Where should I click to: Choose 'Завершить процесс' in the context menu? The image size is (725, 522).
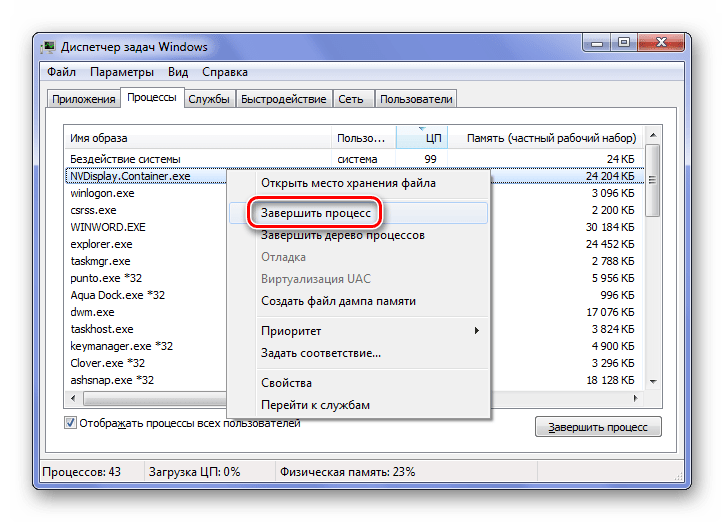pos(358,213)
